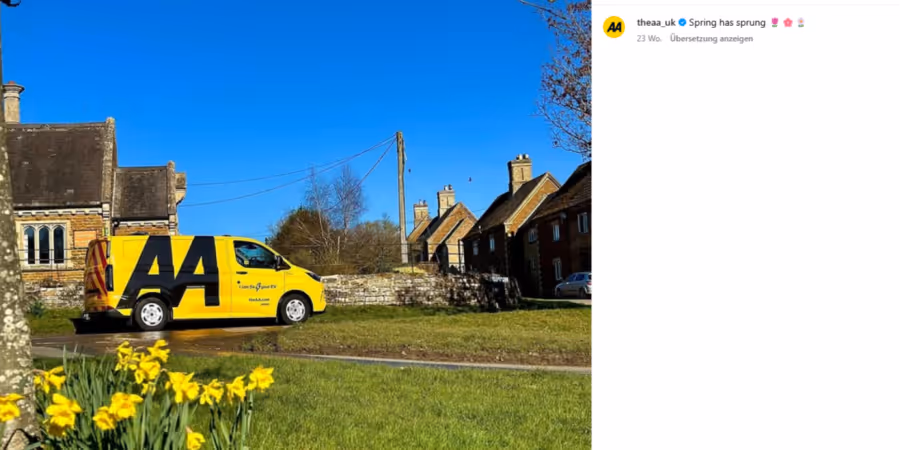900x450 pixels.
Task: Click the yellow van's rear wheel
Action: 151,314
